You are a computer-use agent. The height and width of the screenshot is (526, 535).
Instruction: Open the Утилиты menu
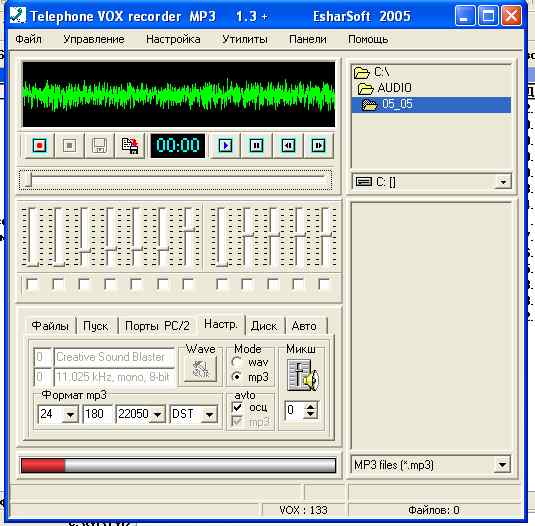coord(245,39)
